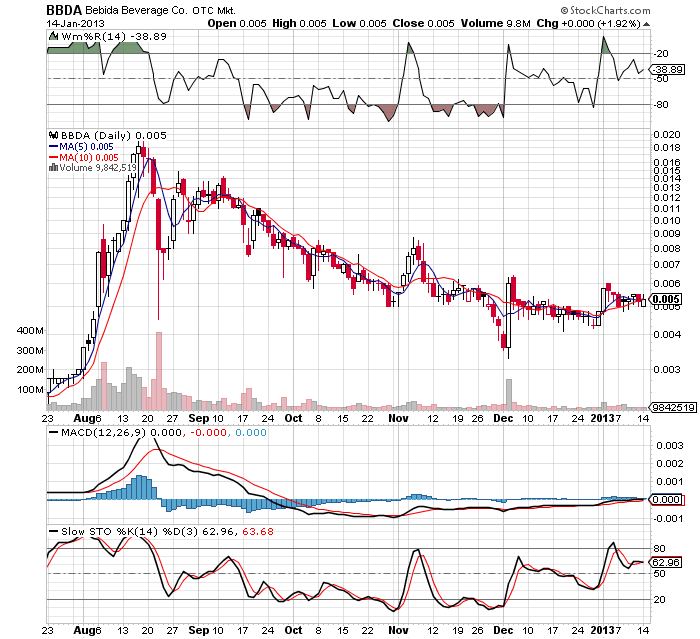The image size is (700, 639).
Task: Click the Low 0.005 header value
Action: click(x=359, y=23)
